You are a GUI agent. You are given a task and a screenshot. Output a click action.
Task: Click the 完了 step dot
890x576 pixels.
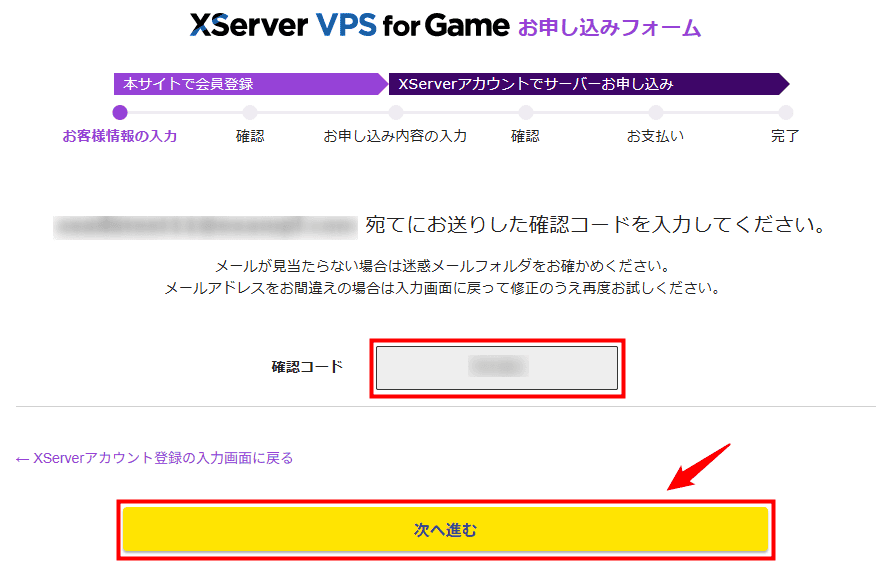(x=786, y=112)
